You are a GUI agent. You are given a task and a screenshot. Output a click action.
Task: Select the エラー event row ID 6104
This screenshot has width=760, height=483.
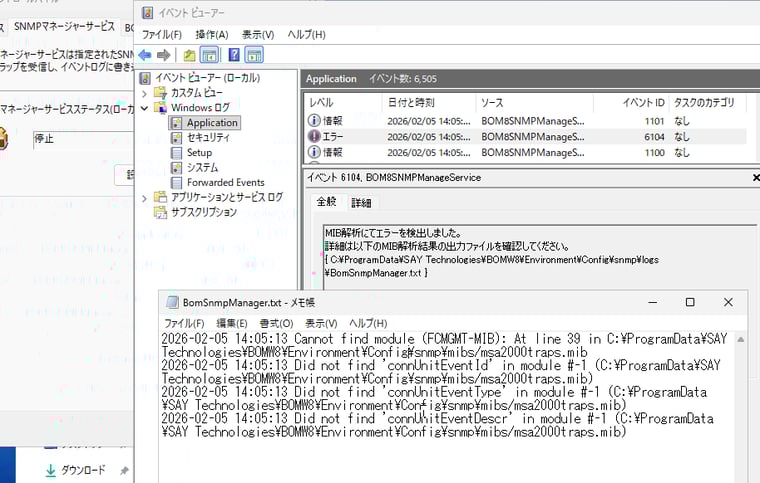pos(526,137)
